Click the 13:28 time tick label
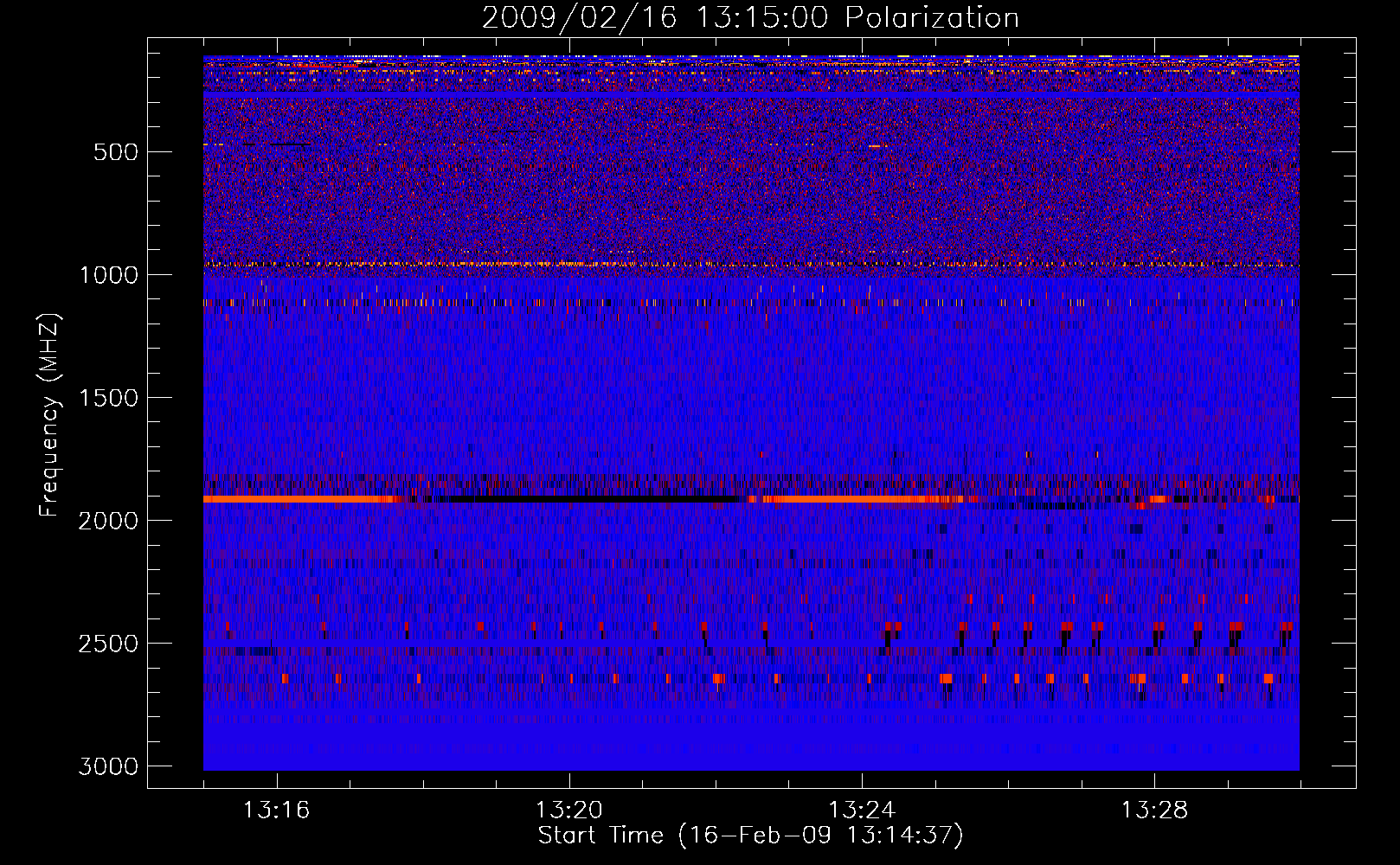This screenshot has height=865, width=1400. (1154, 811)
